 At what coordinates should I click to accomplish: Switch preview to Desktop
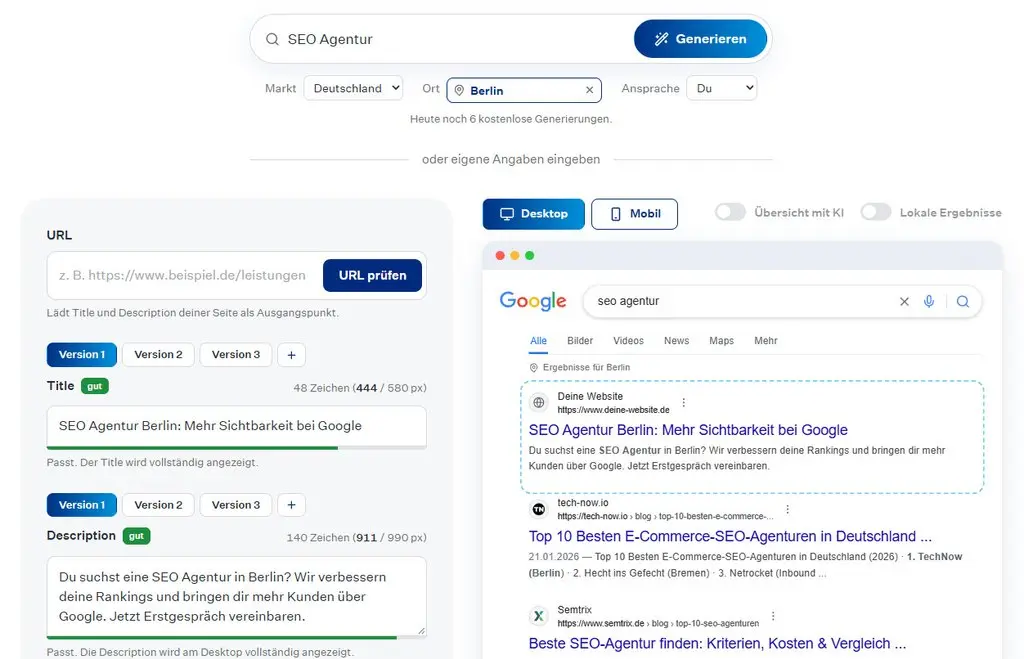point(534,214)
